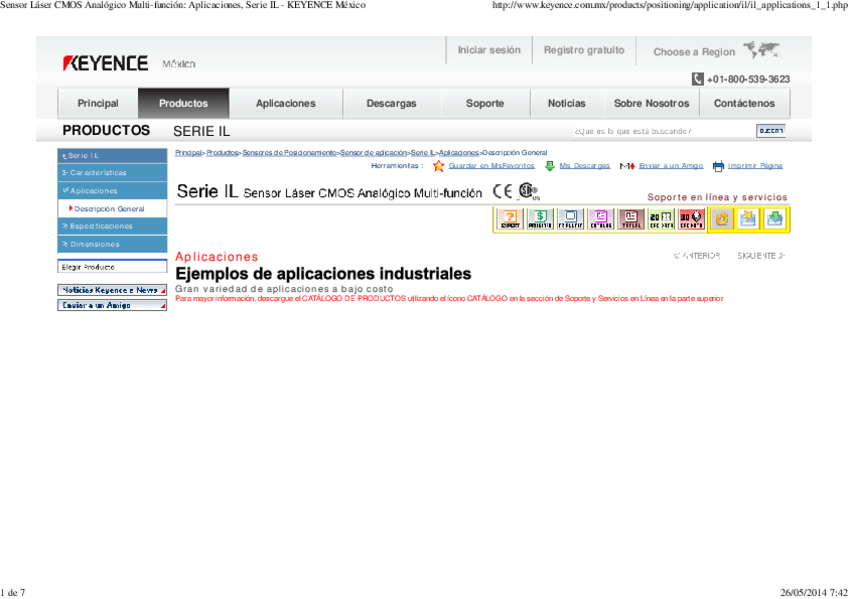Screen dimensions: 848x599
Task: Click the orange gear icon
Action: 722,219
